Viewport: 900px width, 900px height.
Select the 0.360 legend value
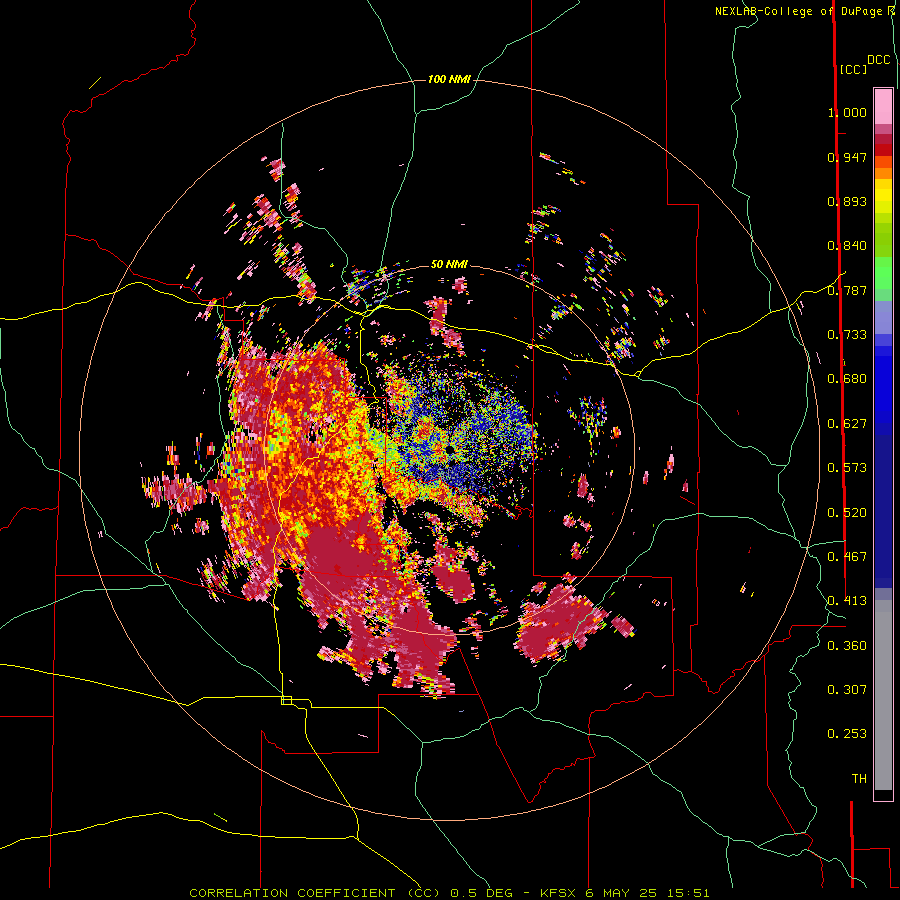(x=847, y=646)
